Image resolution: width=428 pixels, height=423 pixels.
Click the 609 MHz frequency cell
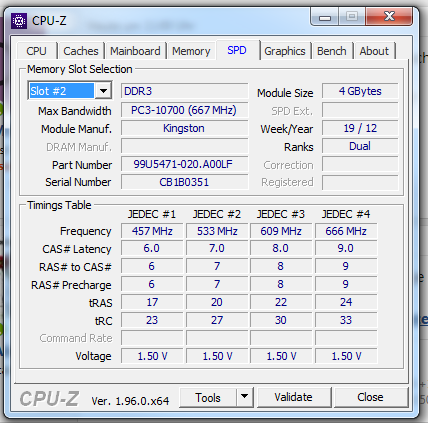coord(281,231)
